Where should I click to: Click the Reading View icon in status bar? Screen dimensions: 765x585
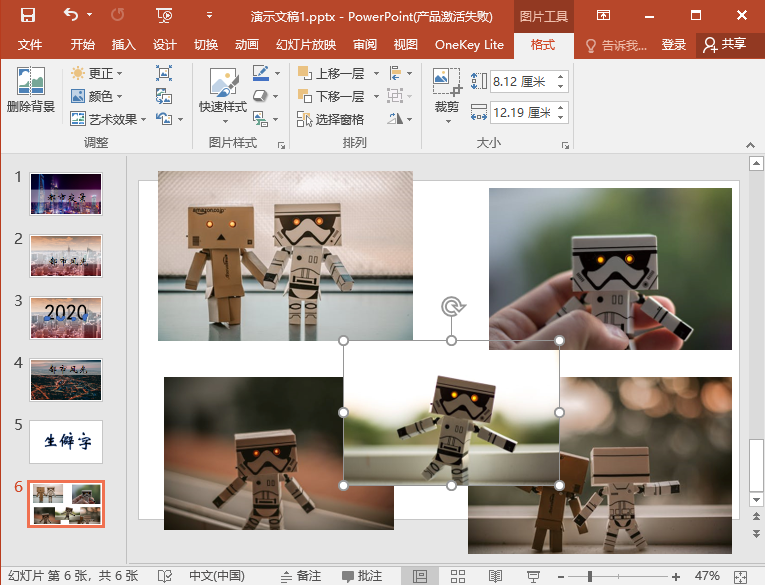click(494, 576)
